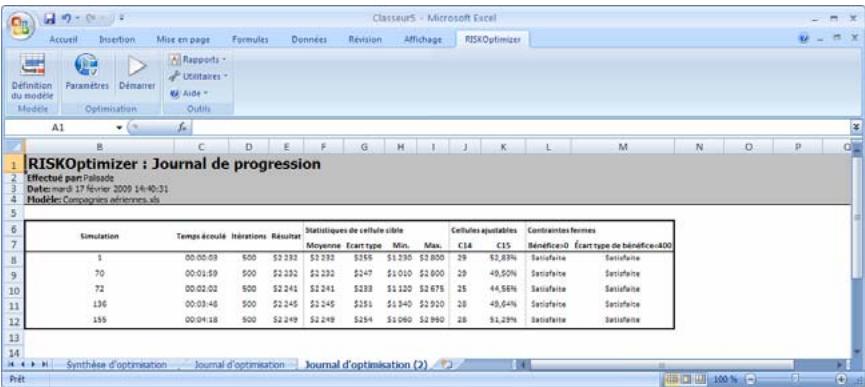Select Max value $2 675

(x=432, y=288)
